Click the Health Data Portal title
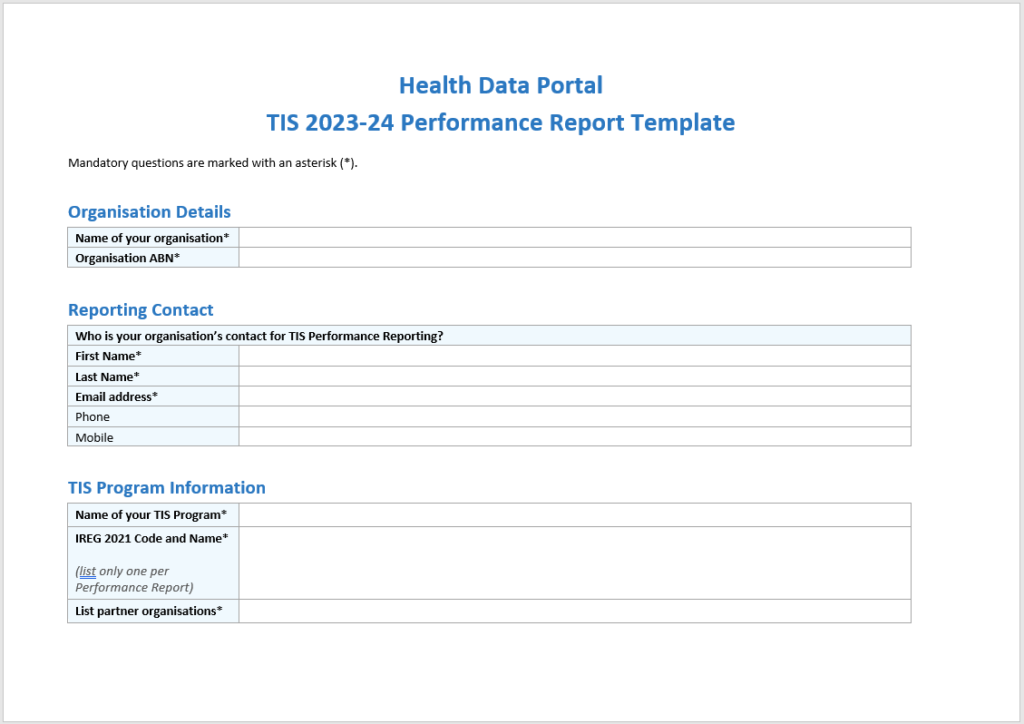Viewport: 1024px width, 724px height. 500,85
